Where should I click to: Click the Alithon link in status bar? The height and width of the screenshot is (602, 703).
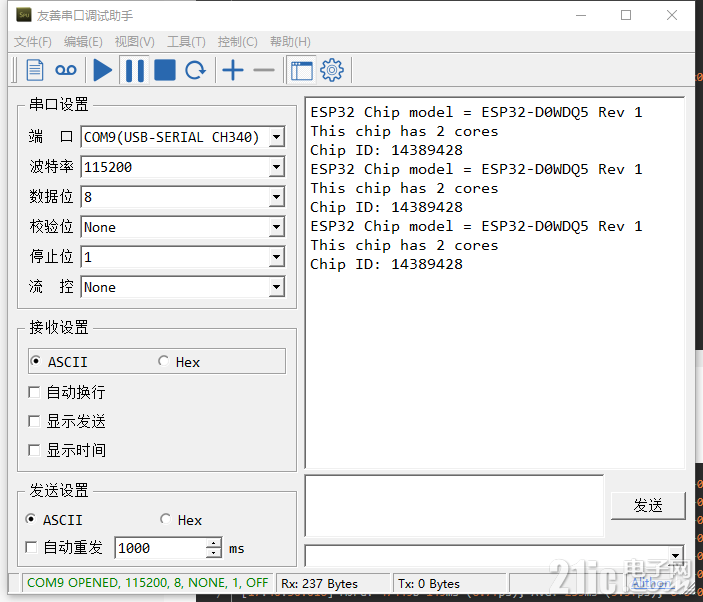point(652,583)
